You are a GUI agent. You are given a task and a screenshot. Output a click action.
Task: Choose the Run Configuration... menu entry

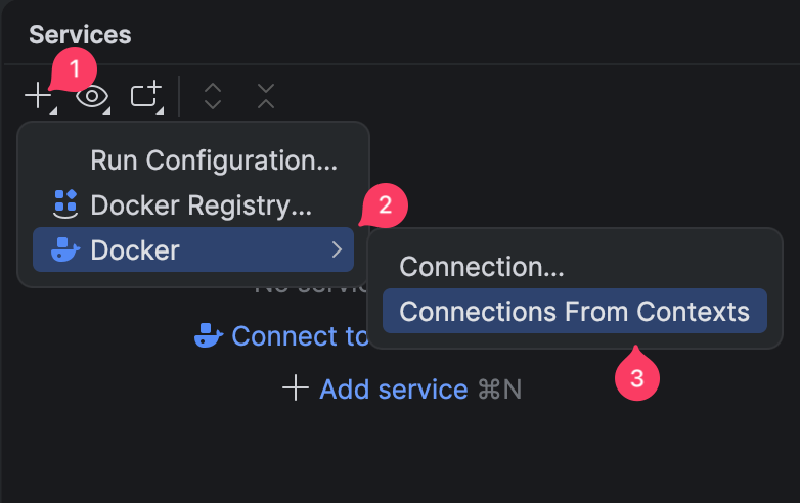click(x=214, y=160)
